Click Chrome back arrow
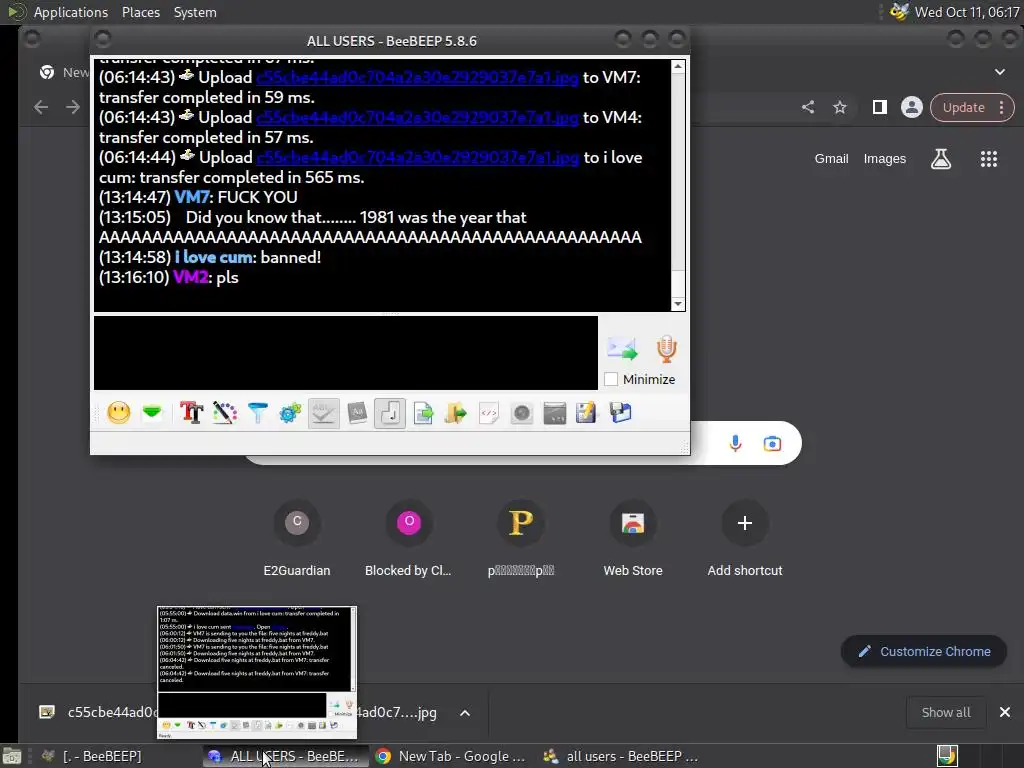 (x=41, y=107)
